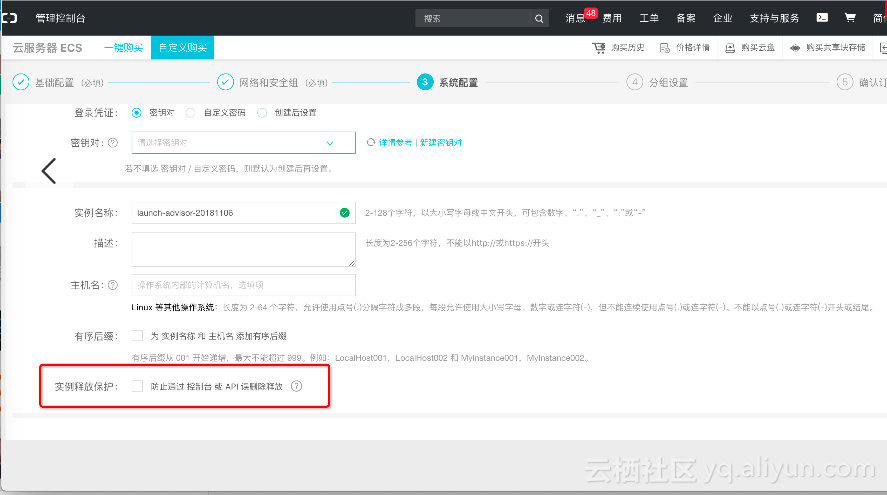
Task: Enable the 实例释放保护 checkbox
Action: click(x=137, y=386)
